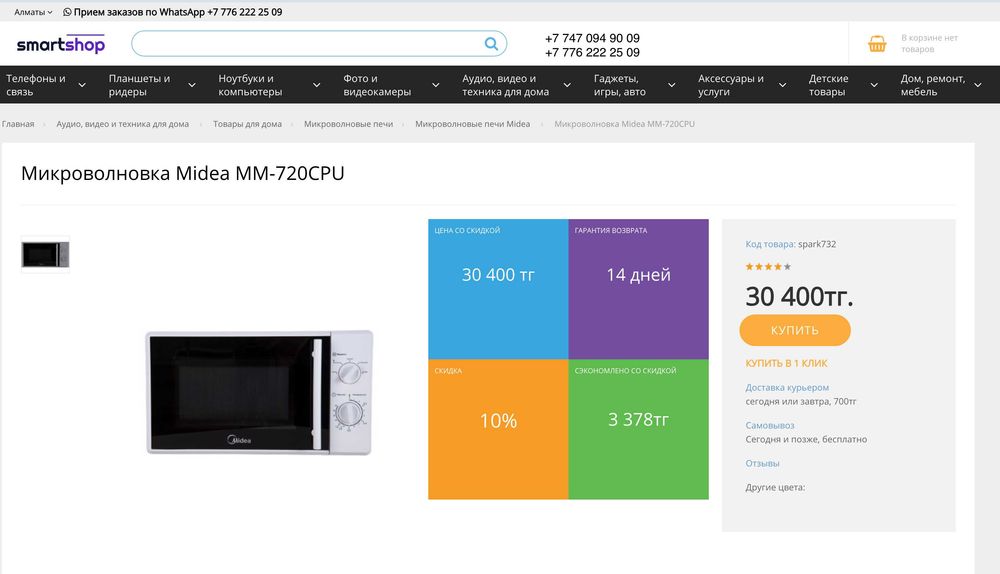
Task: Click Код товара link
Action: point(770,244)
